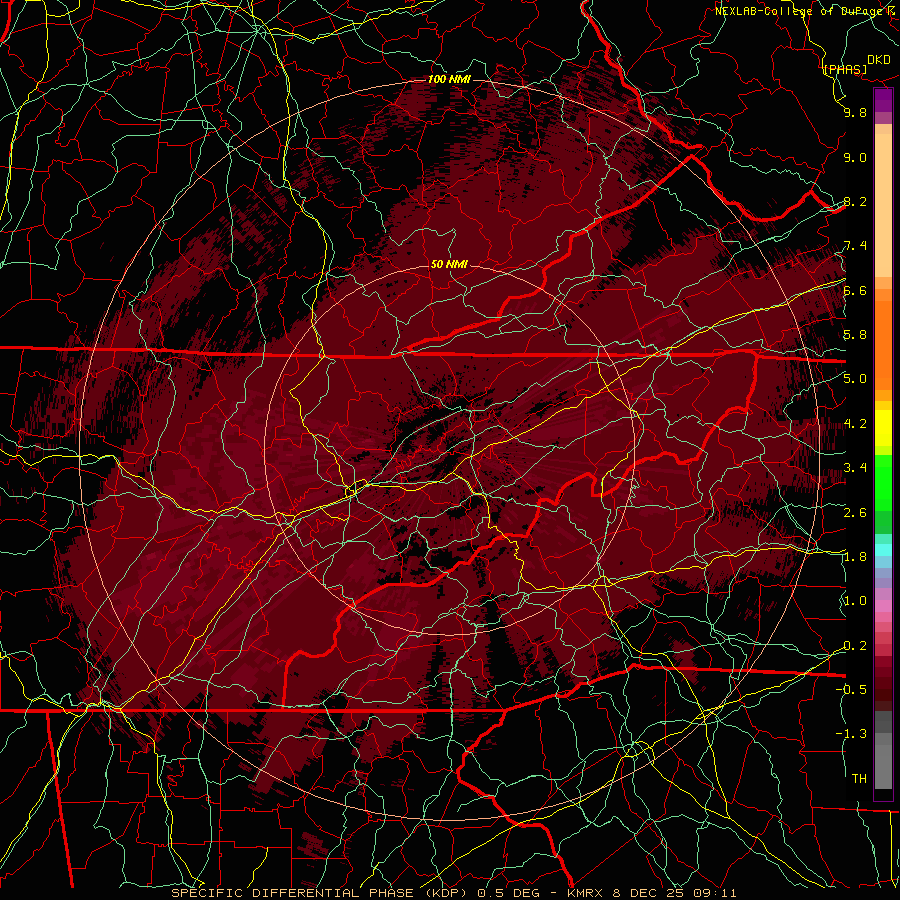
Task: Click the 3.4 value on the color scale
Action: point(855,468)
